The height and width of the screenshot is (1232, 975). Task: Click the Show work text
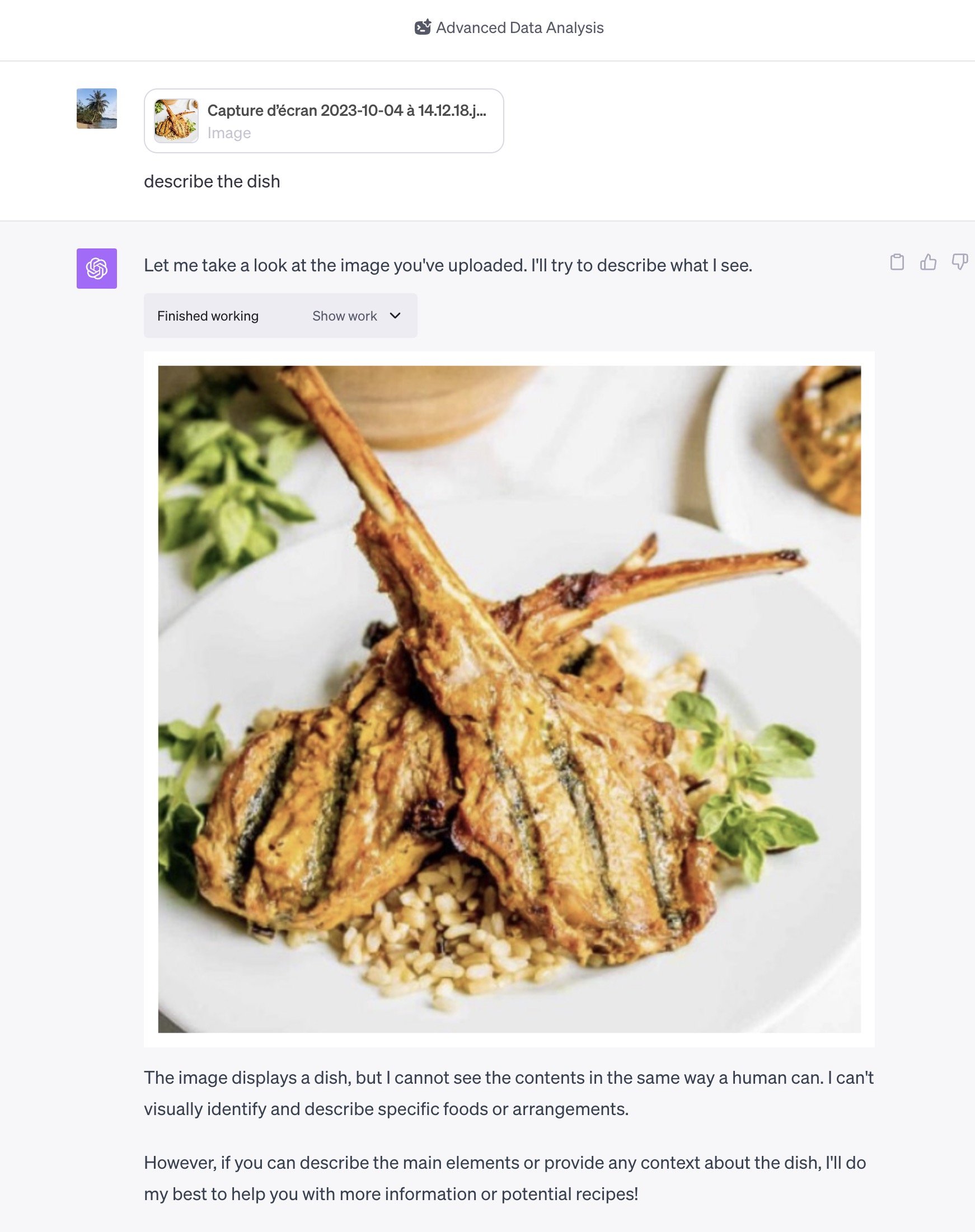[344, 316]
